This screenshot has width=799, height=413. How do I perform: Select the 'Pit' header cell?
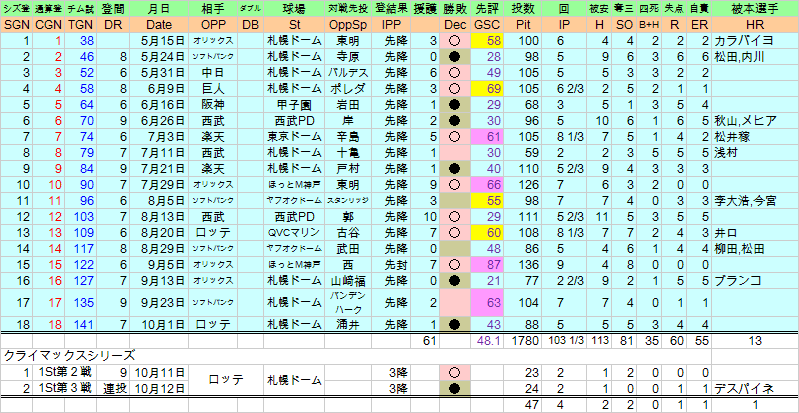click(522, 24)
